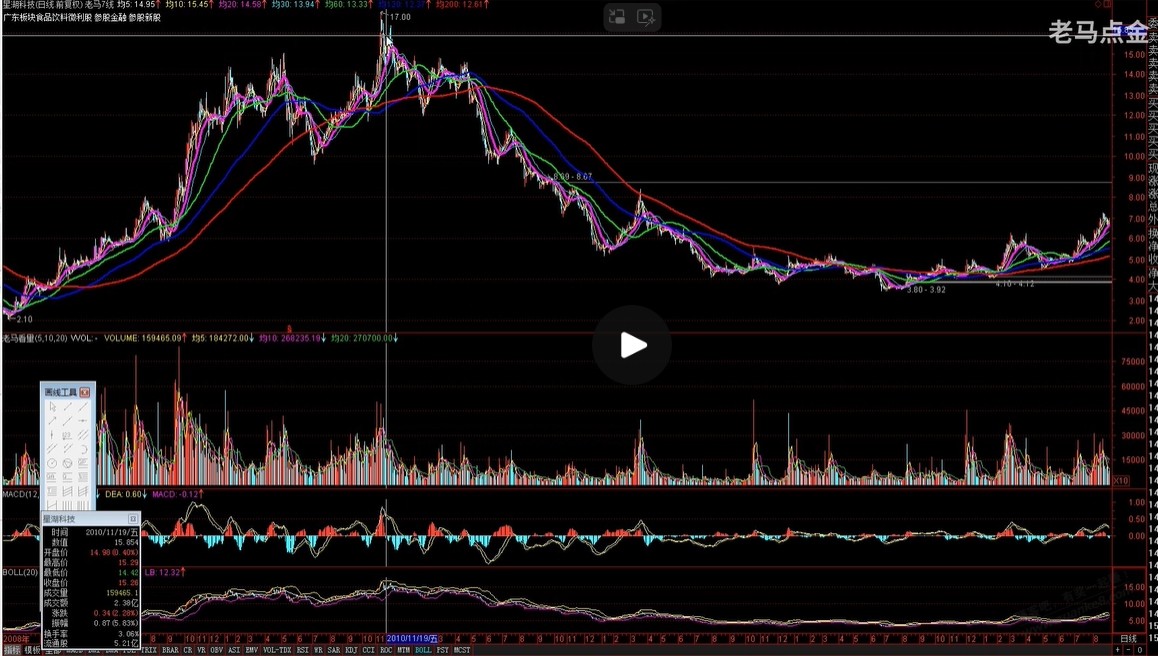Click the 17.00 peak price label
The image size is (1158, 656).
click(x=400, y=18)
